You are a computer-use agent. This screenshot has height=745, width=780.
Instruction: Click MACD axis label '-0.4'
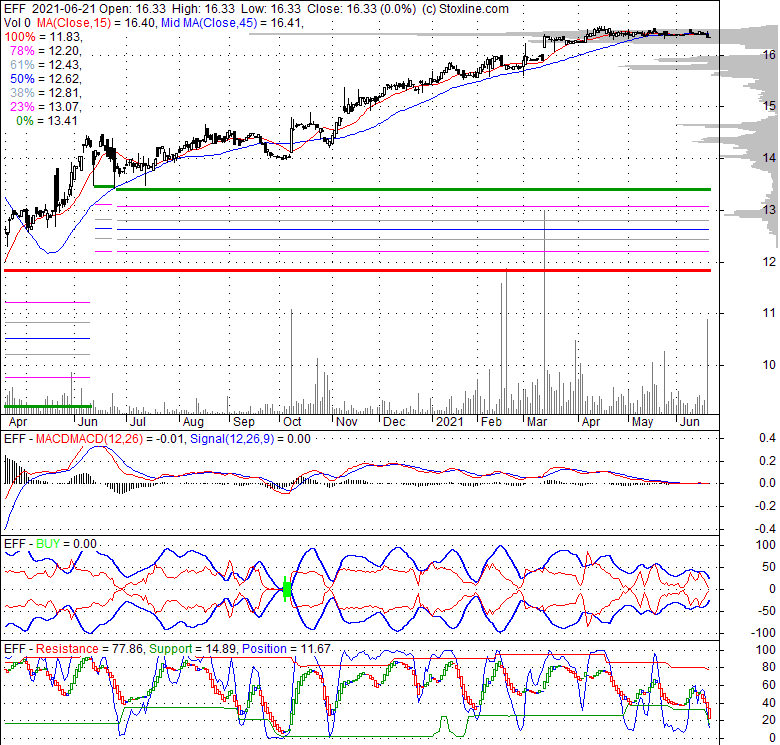(x=765, y=529)
